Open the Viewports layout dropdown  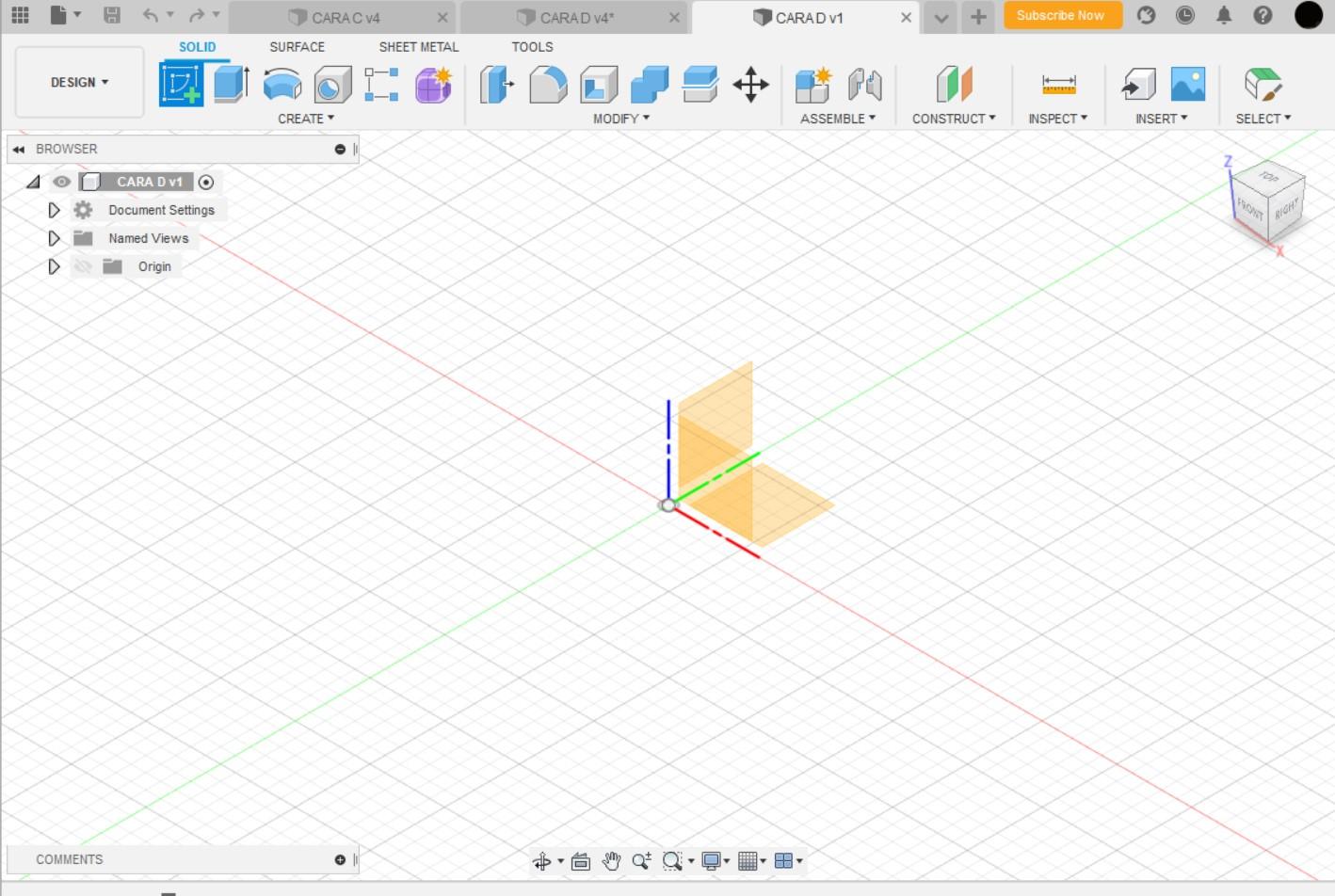pyautogui.click(x=788, y=861)
